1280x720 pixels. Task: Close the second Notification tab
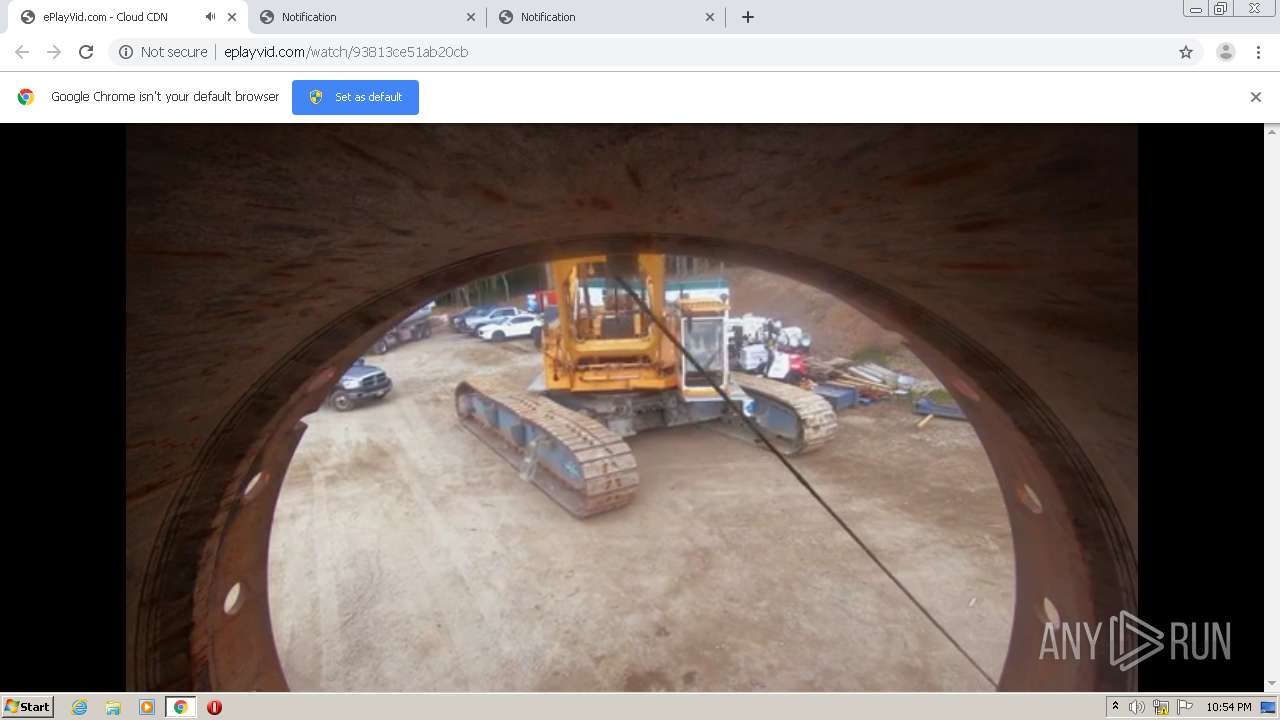(x=710, y=17)
